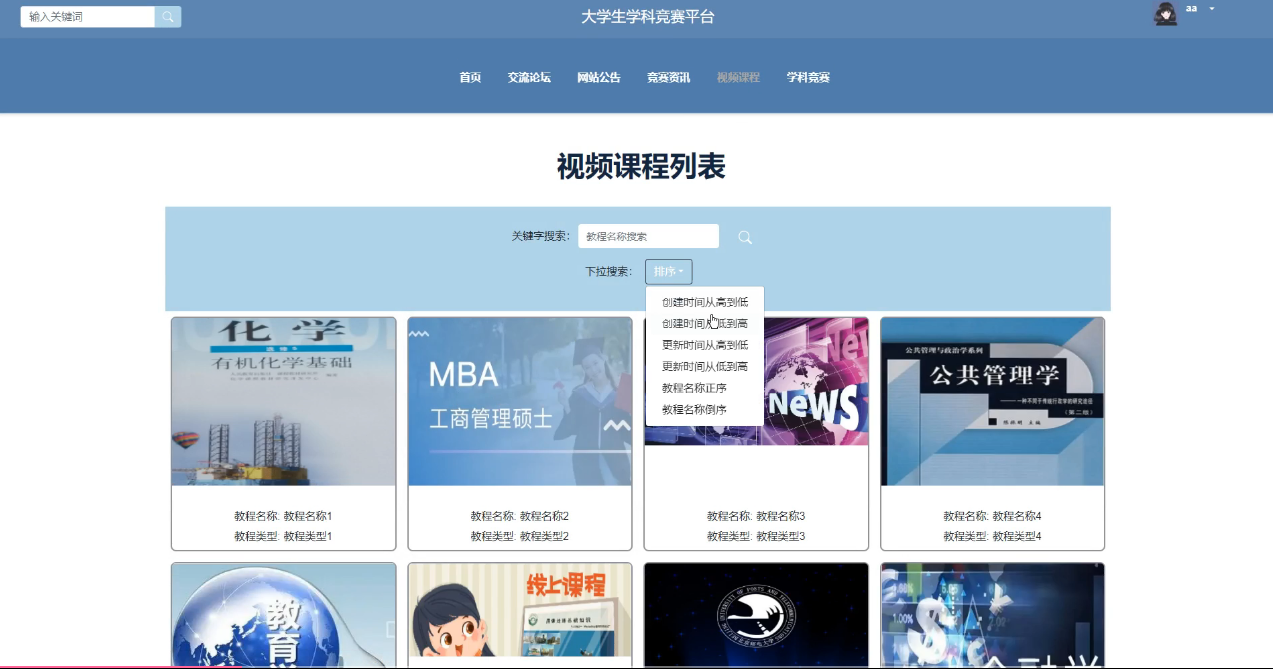1273x669 pixels.
Task: Click the 教程名称搜索 input field
Action: [x=648, y=236]
